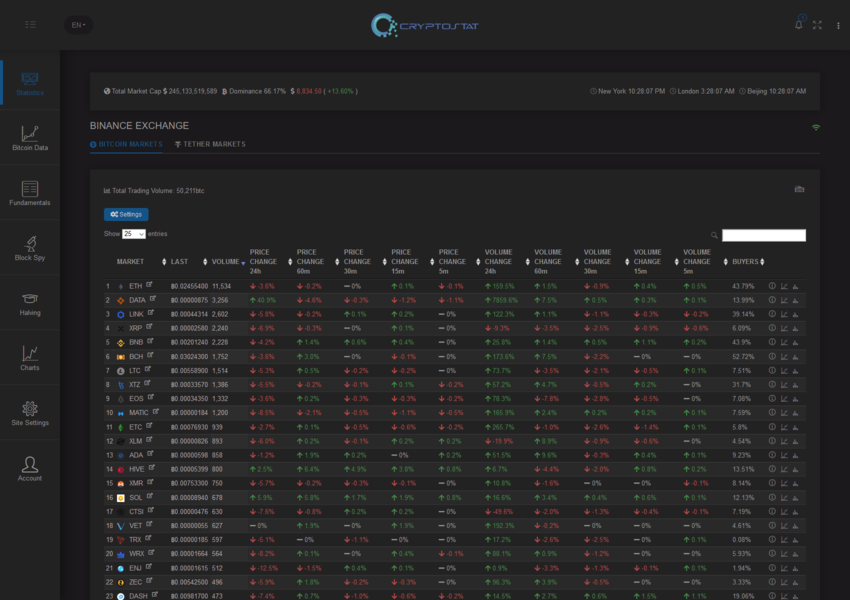Go to Fundamentals in the sidebar
Screen dimensions: 850x600
coord(30,193)
